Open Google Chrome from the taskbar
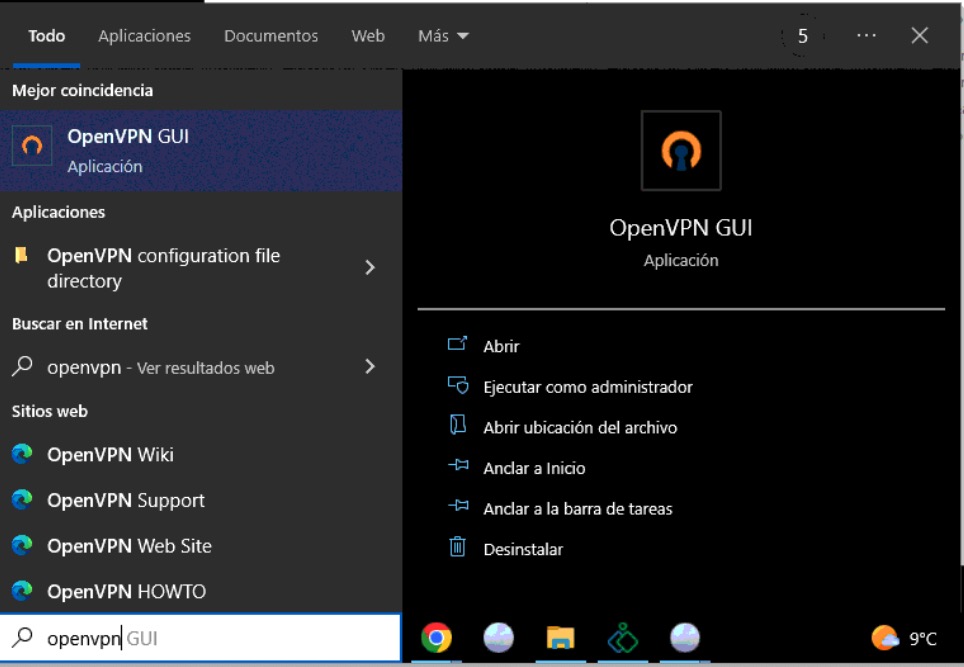Image resolution: width=964 pixels, height=667 pixels. click(436, 638)
